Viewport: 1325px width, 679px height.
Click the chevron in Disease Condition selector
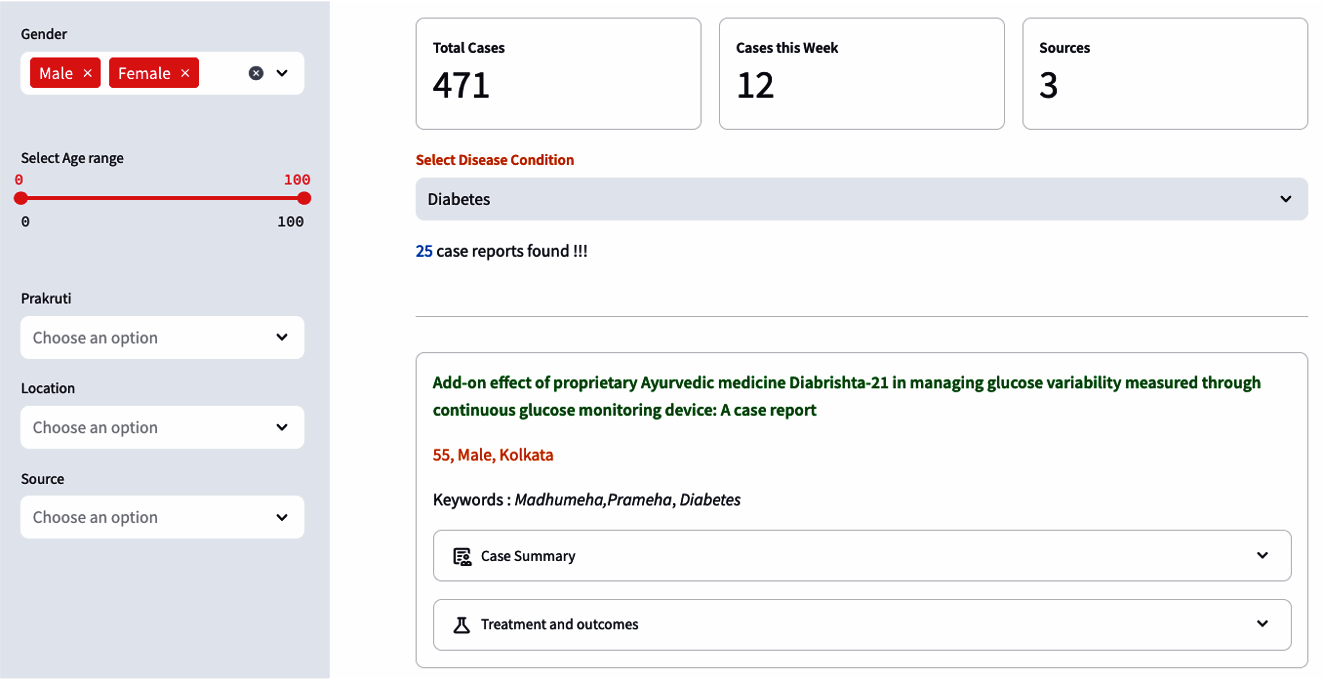pyautogui.click(x=1286, y=199)
